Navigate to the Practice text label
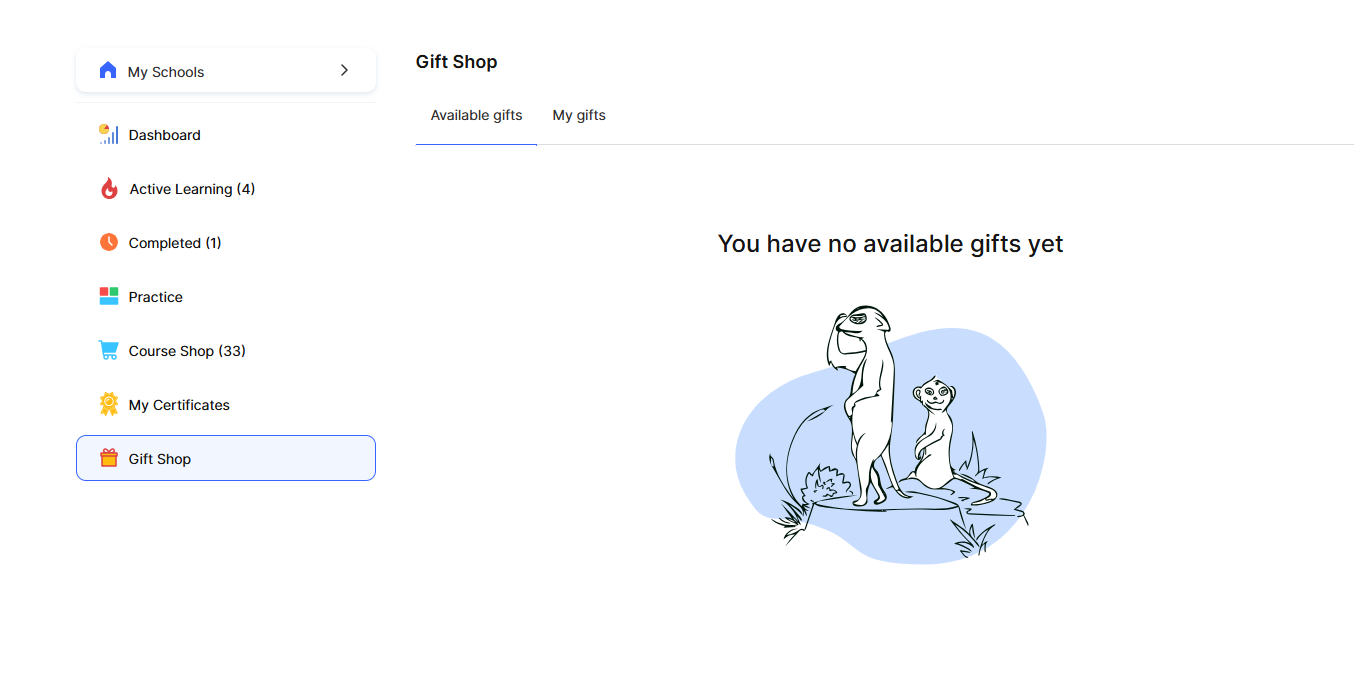 click(x=156, y=297)
